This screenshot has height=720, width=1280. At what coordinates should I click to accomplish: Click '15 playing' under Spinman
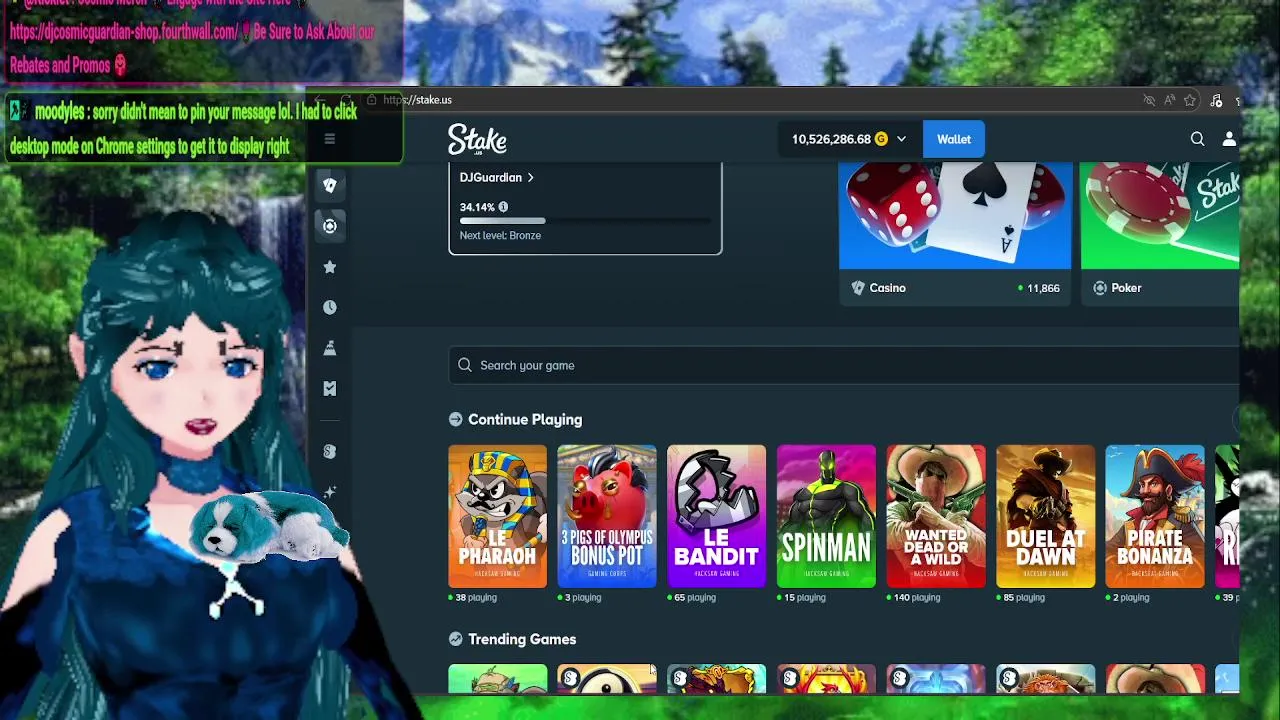pyautogui.click(x=805, y=598)
